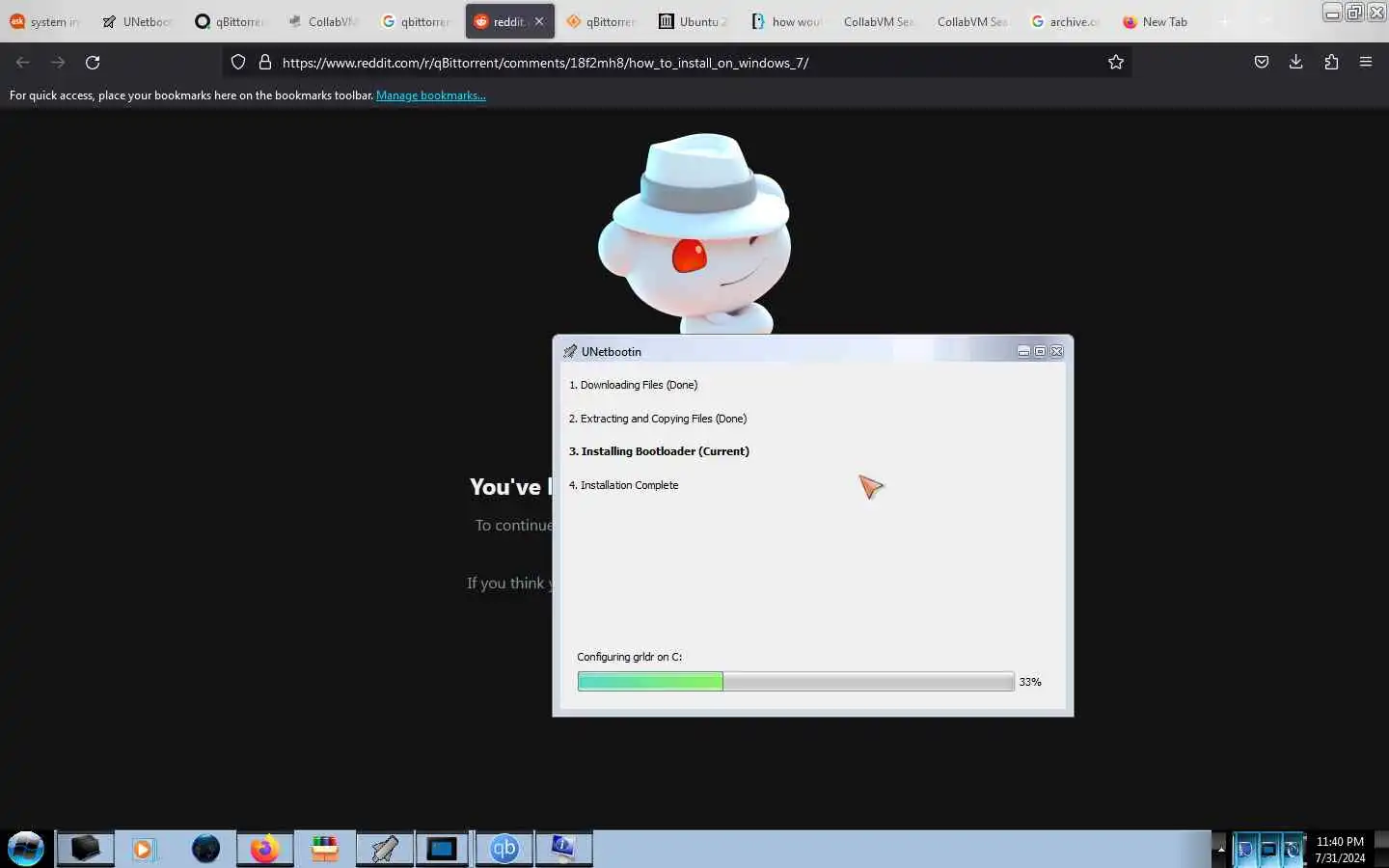Click 'Installing Bootloader (Current)' step
The image size is (1389, 868).
click(x=659, y=451)
